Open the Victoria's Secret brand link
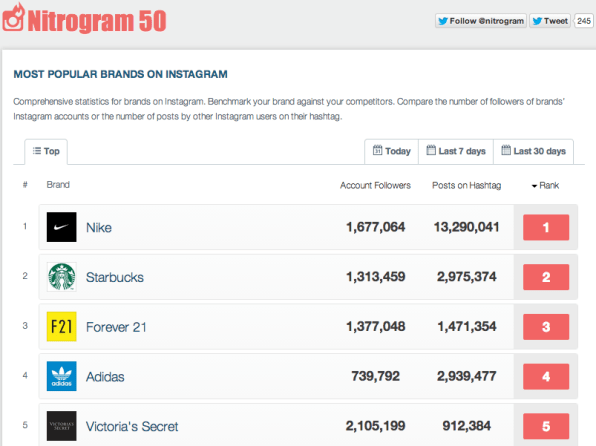 [132, 426]
